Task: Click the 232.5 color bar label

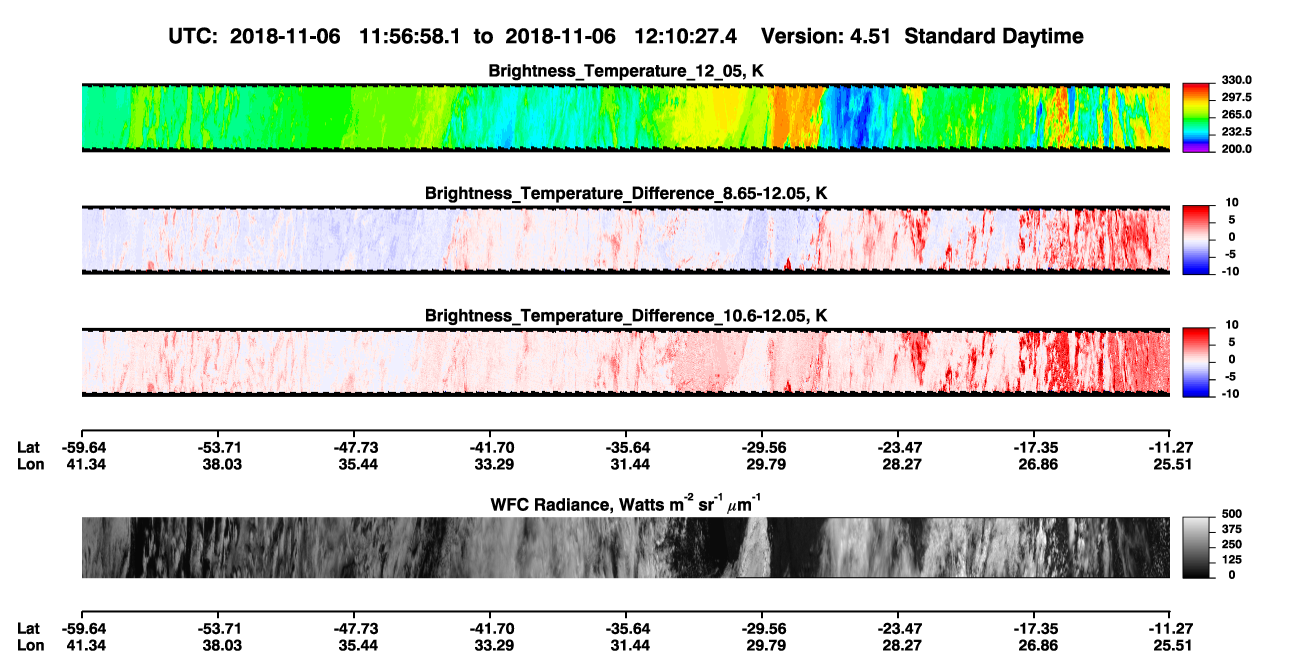Action: 1235,132
